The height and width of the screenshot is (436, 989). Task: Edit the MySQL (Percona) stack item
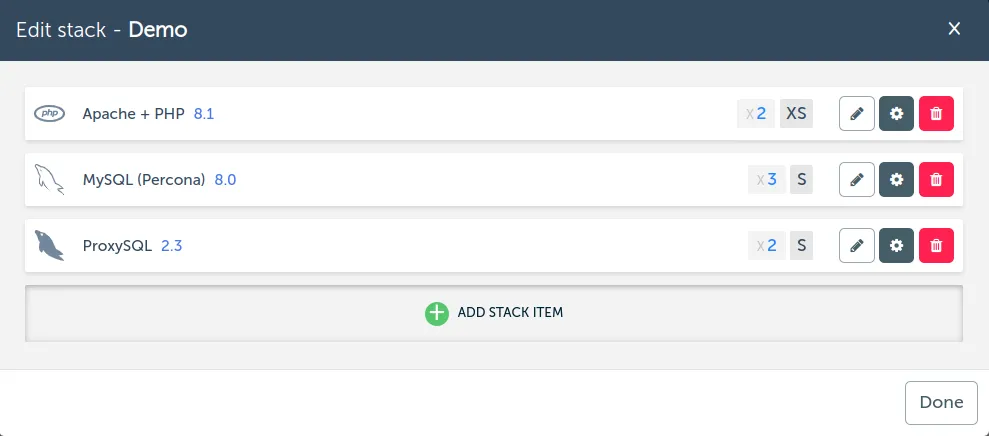[856, 180]
